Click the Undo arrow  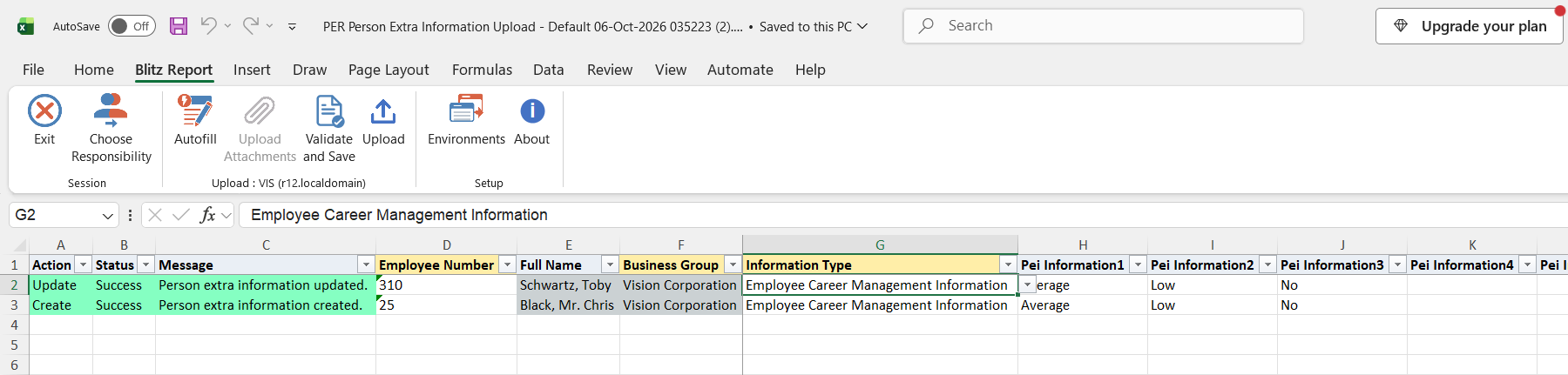click(208, 26)
